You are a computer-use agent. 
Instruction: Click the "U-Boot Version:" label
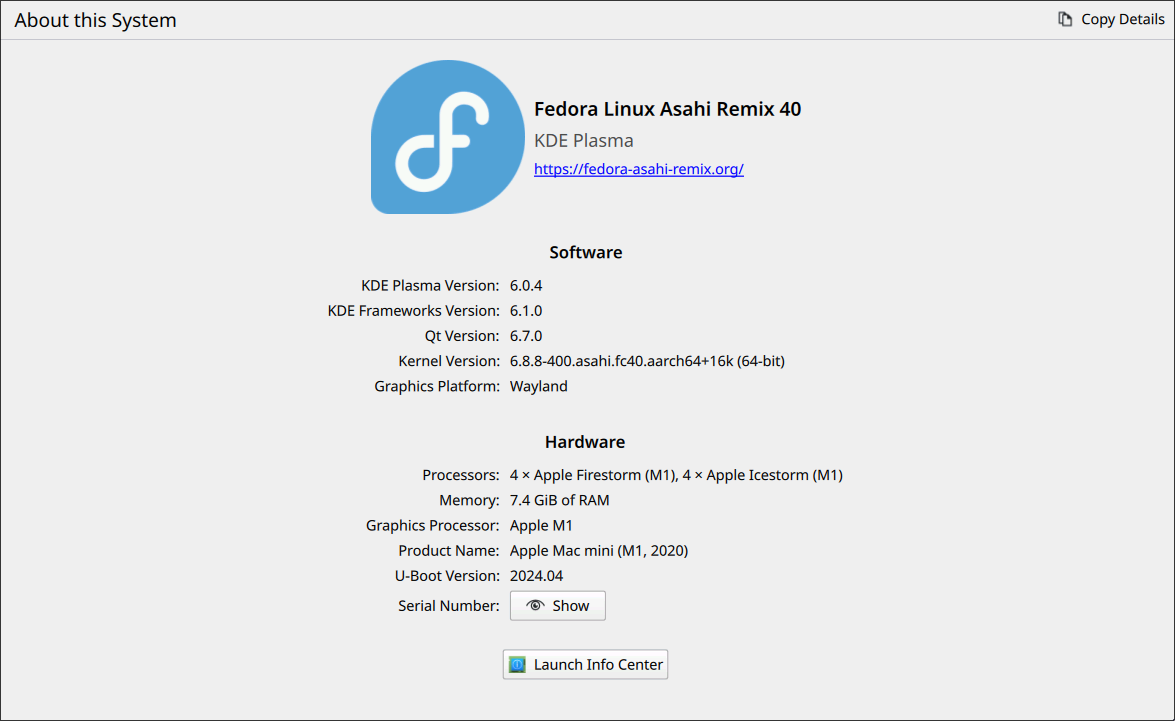447,576
